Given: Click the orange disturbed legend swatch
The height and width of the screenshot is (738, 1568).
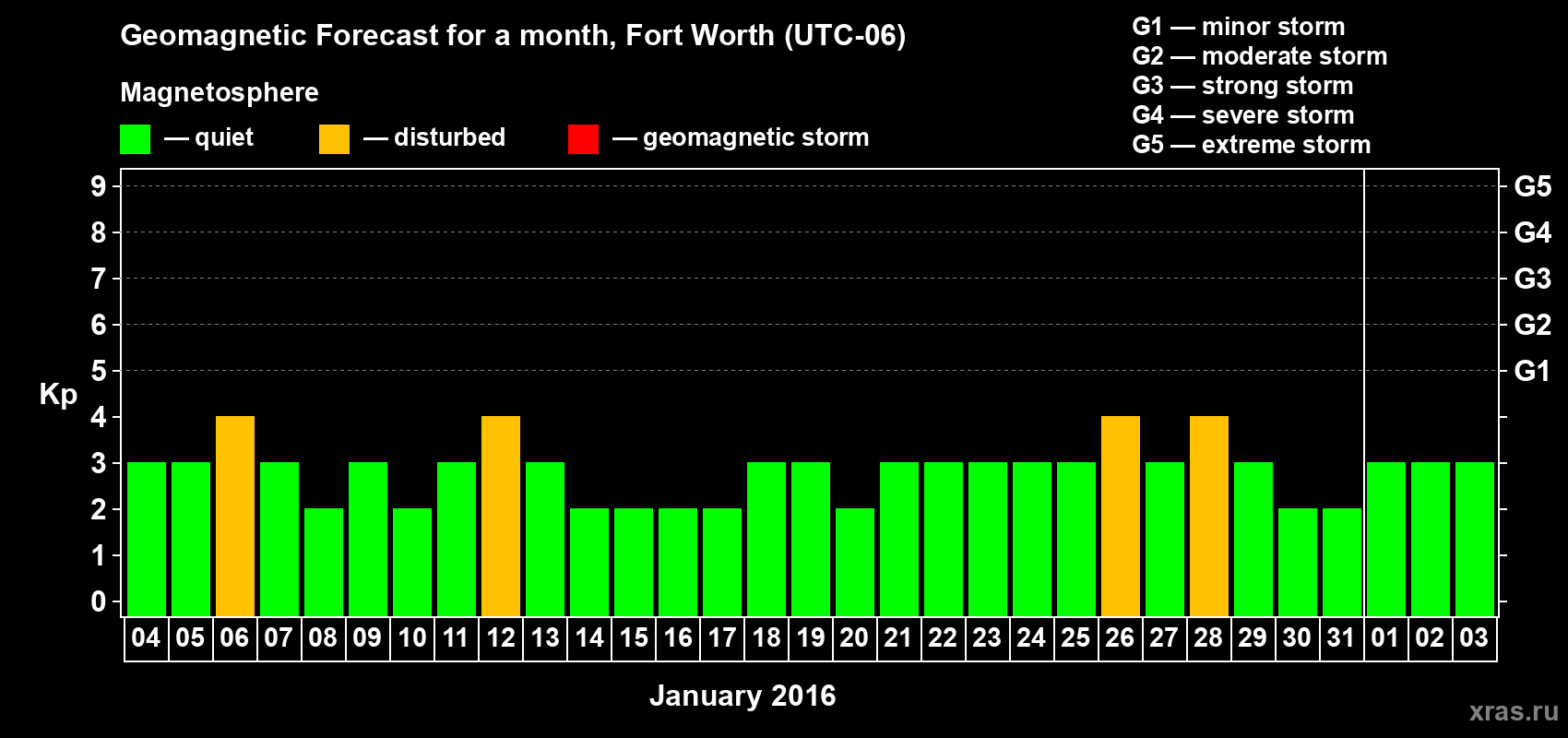Looking at the screenshot, I should pyautogui.click(x=334, y=139).
